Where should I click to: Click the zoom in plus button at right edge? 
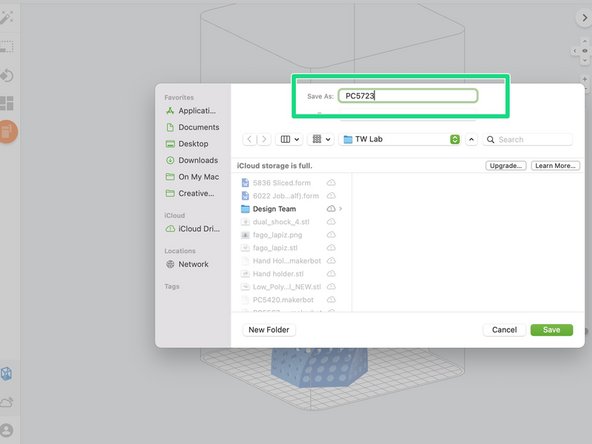584,79
